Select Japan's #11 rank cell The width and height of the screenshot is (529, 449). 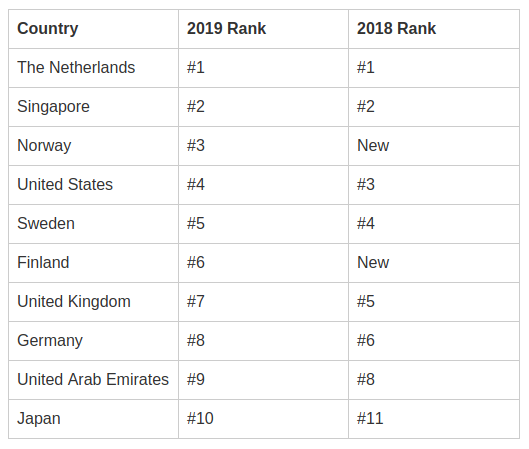(x=434, y=419)
